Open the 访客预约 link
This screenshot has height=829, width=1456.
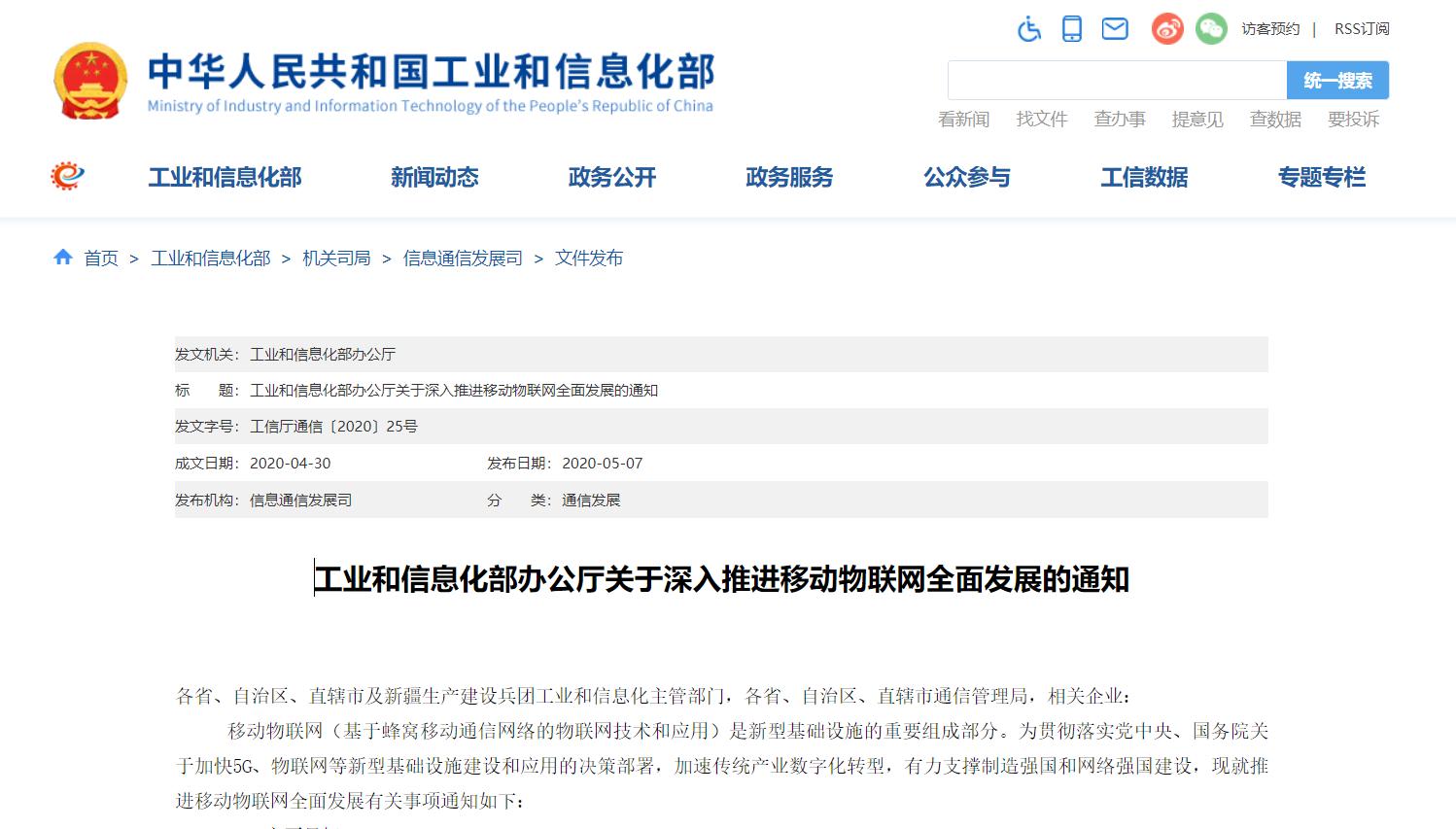click(x=1269, y=29)
